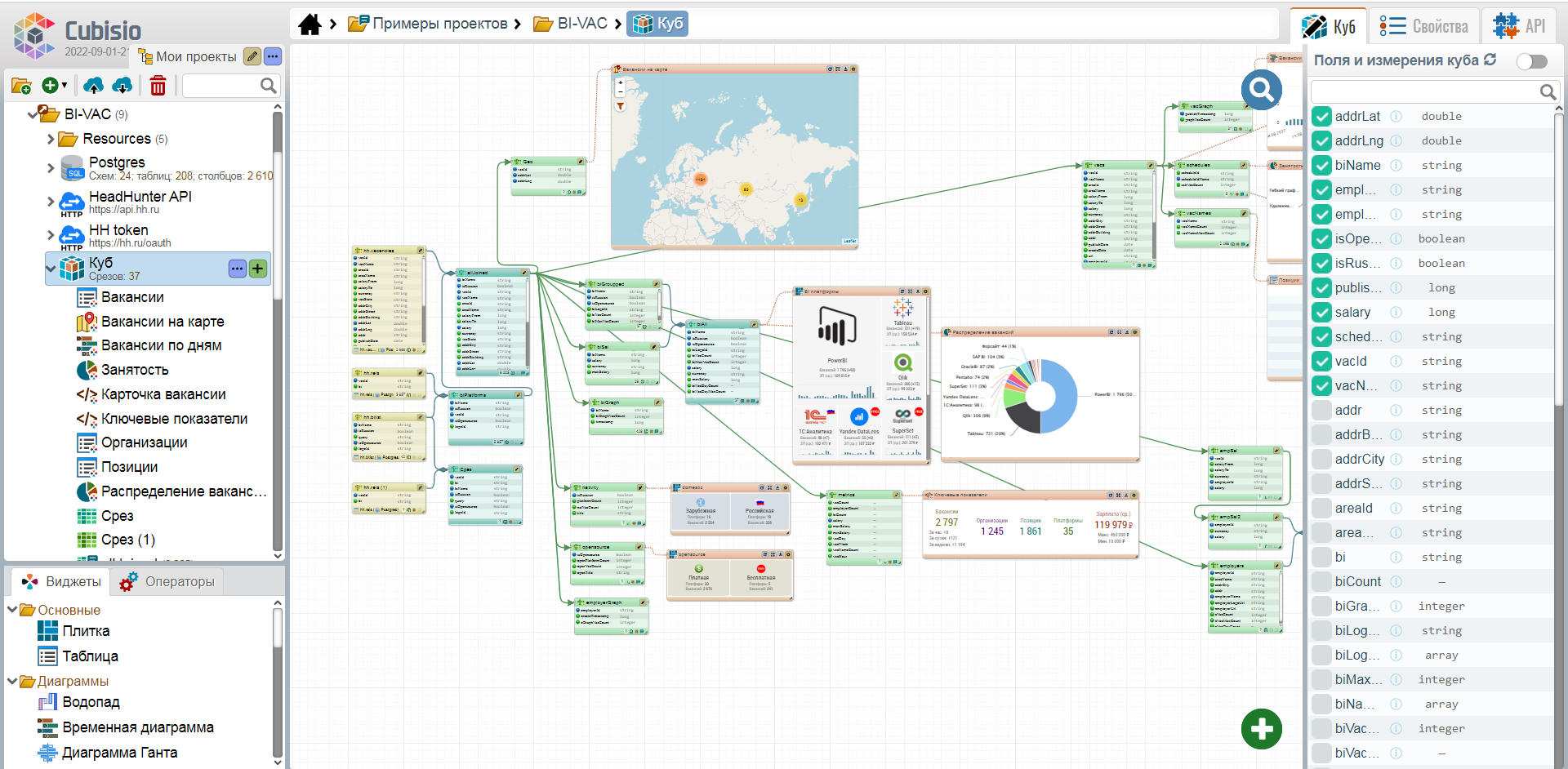Switch to the Свойства tab
Image resolution: width=1568 pixels, height=769 pixels.
point(1424,27)
